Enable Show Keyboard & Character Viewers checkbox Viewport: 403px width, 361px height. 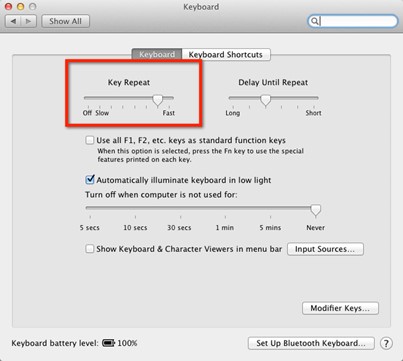[x=89, y=249]
